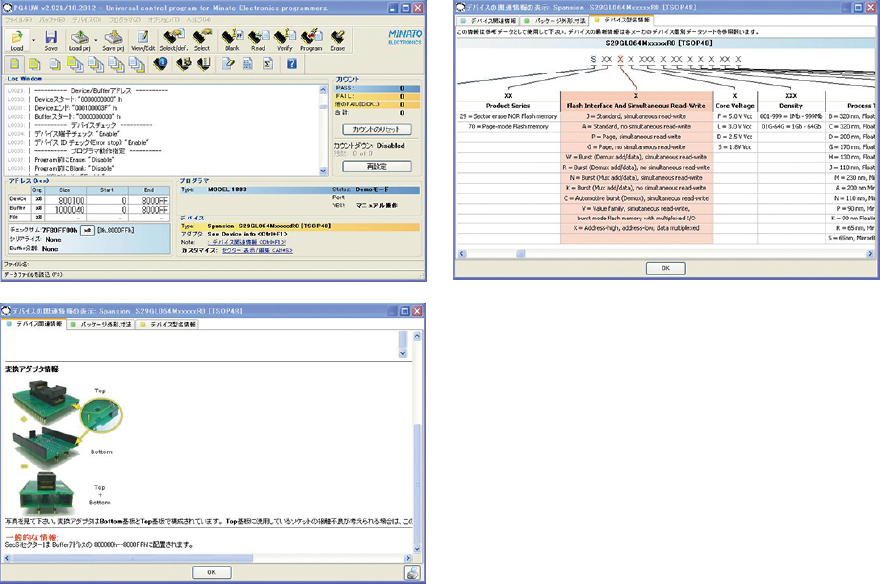Click left scroll arrow in part-number table window
Viewport: 880px width, 584px height.
tap(462, 254)
